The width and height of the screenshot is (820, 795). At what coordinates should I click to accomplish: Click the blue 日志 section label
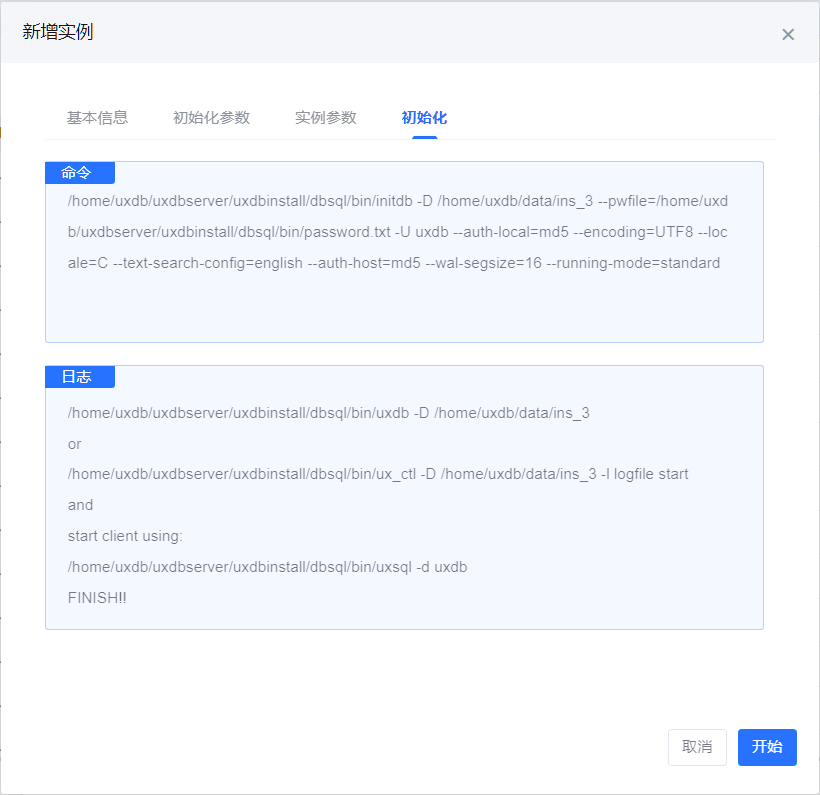click(x=79, y=377)
